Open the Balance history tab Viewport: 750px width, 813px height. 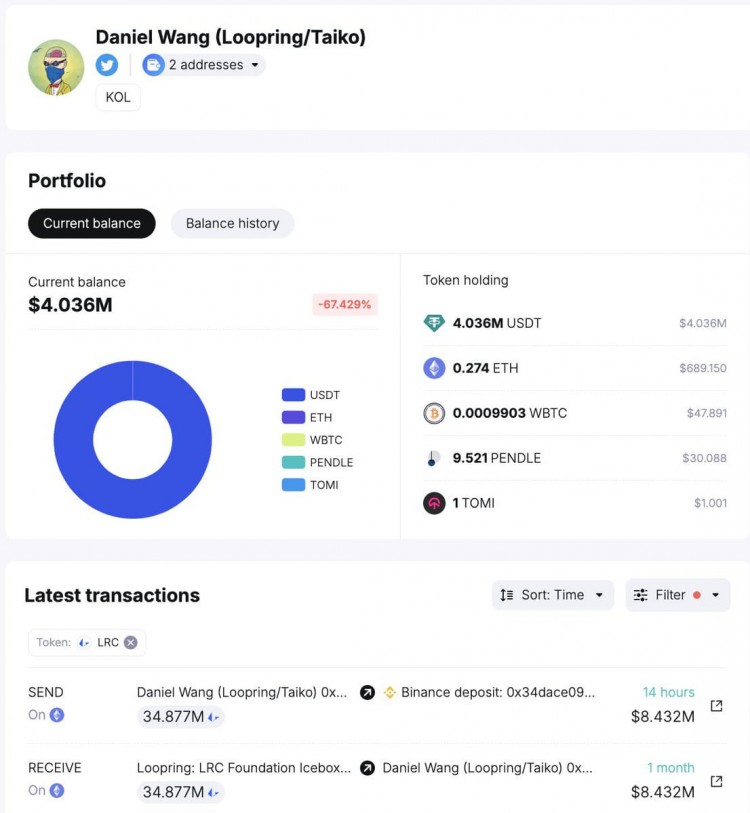point(232,223)
